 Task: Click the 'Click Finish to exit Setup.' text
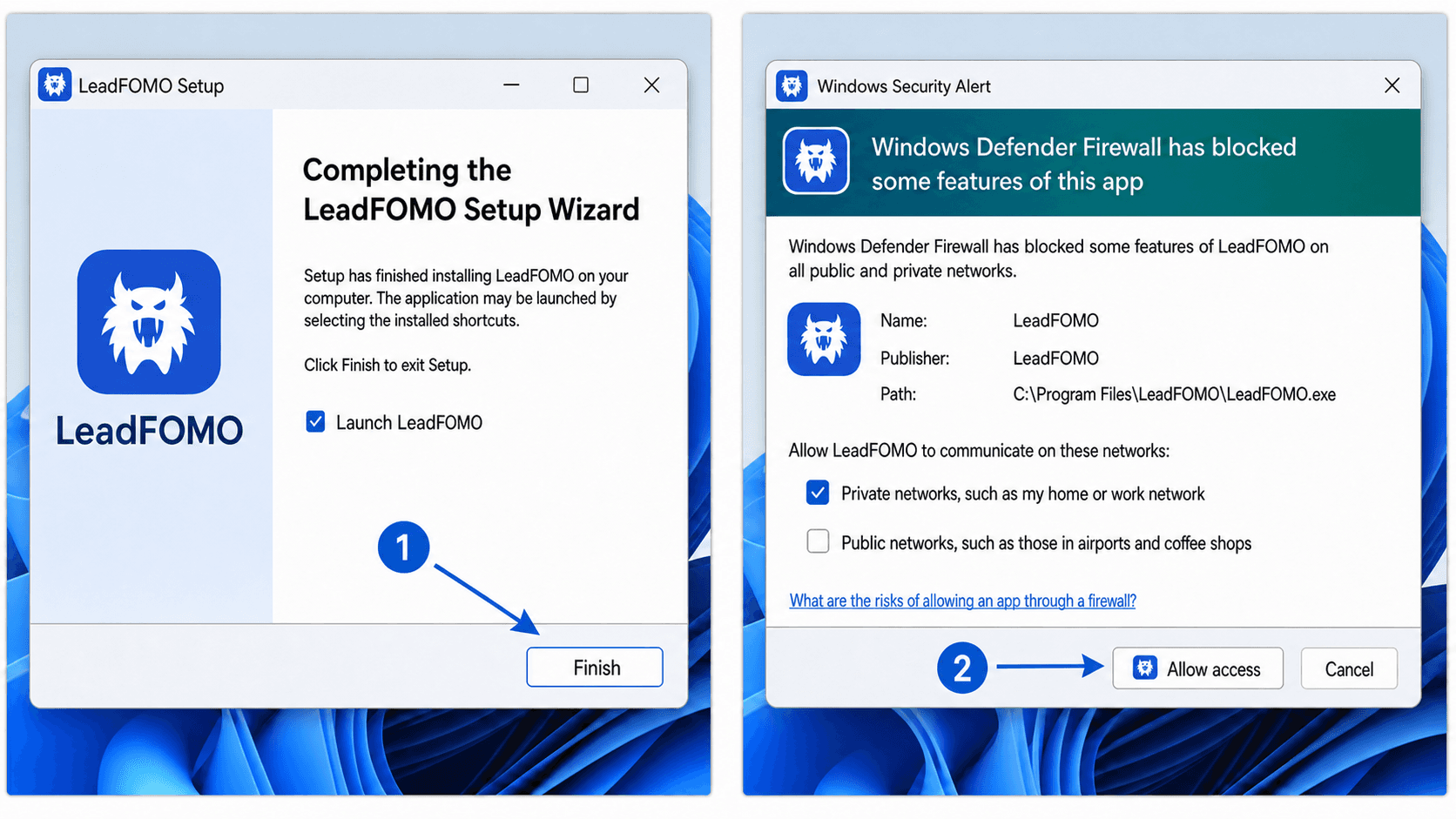coord(388,365)
